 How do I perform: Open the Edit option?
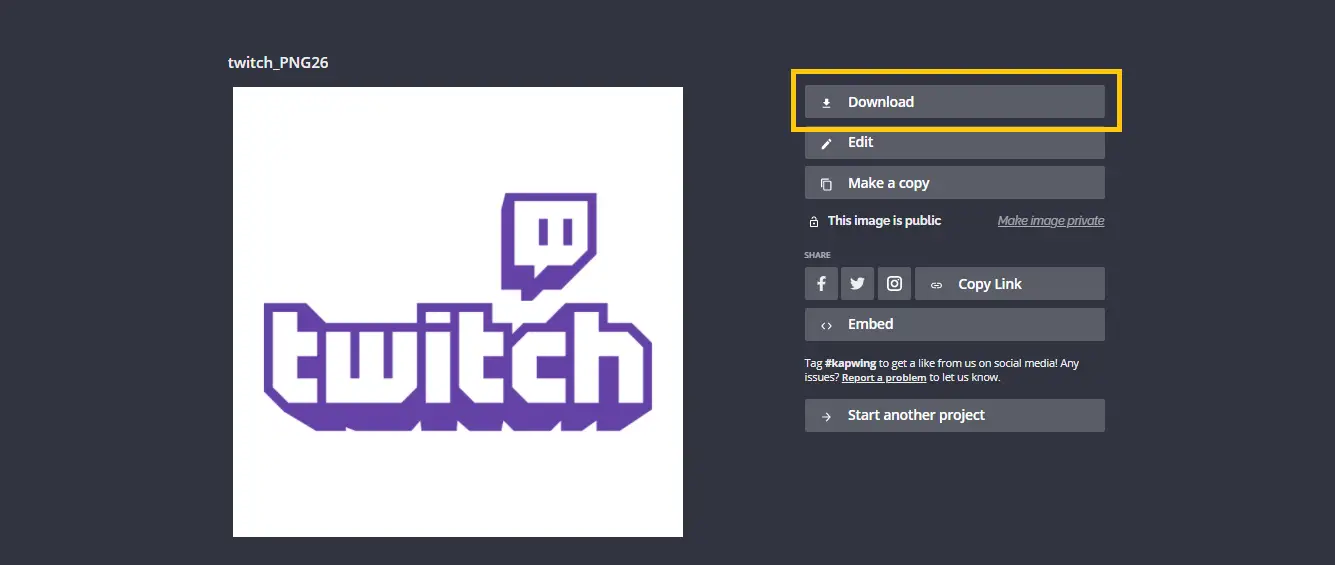pyautogui.click(x=954, y=143)
